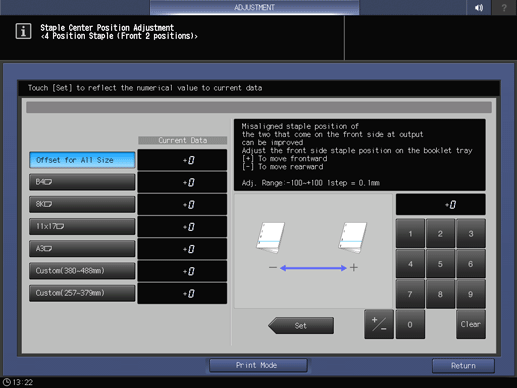Tap number 5 on the keypad

click(x=440, y=264)
